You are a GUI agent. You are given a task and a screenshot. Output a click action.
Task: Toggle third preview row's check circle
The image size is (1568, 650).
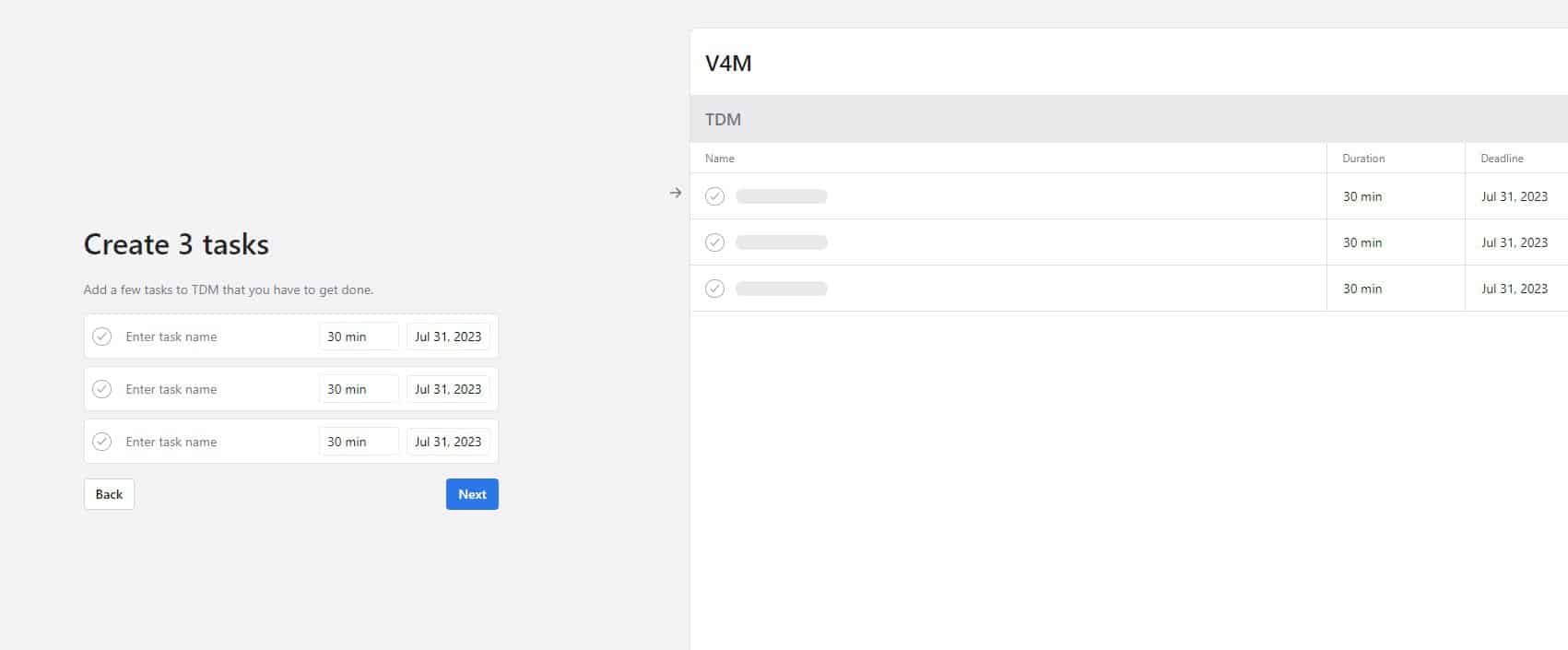point(715,289)
